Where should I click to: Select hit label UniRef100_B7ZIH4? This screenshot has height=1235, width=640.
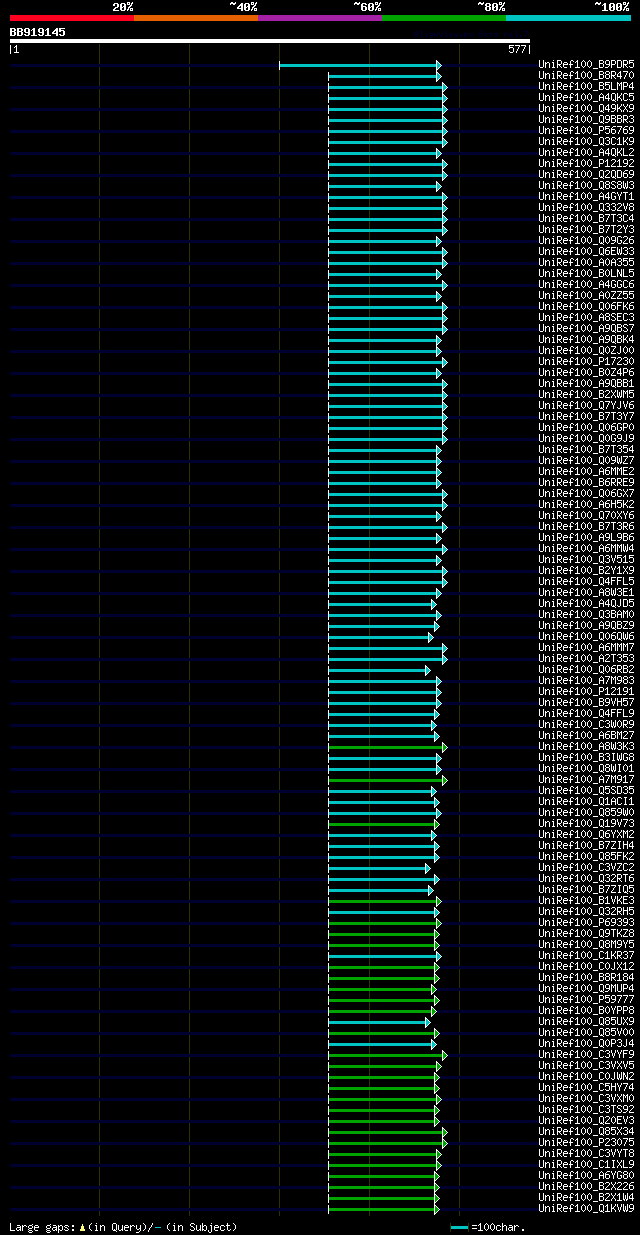tap(586, 845)
